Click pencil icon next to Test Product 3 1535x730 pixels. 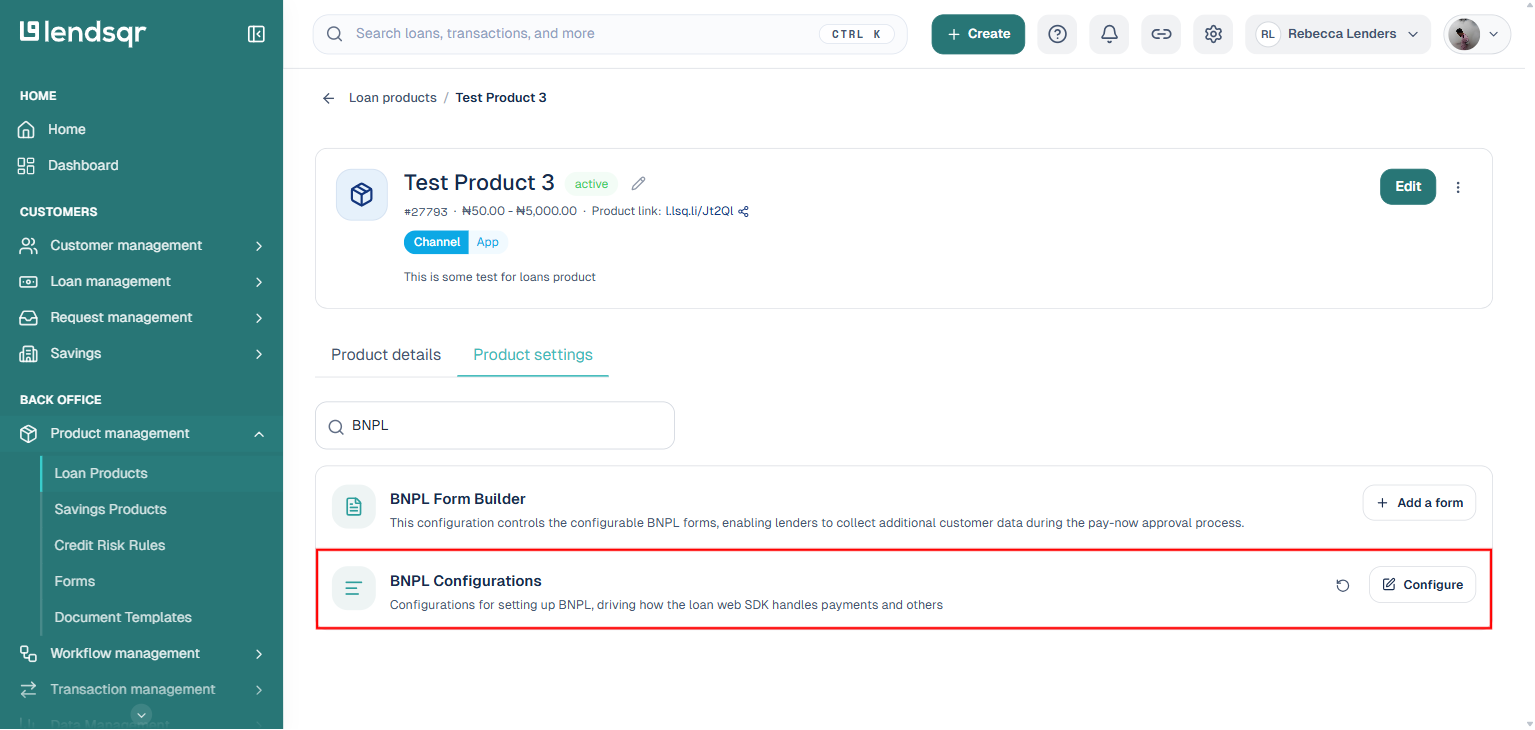pos(639,183)
